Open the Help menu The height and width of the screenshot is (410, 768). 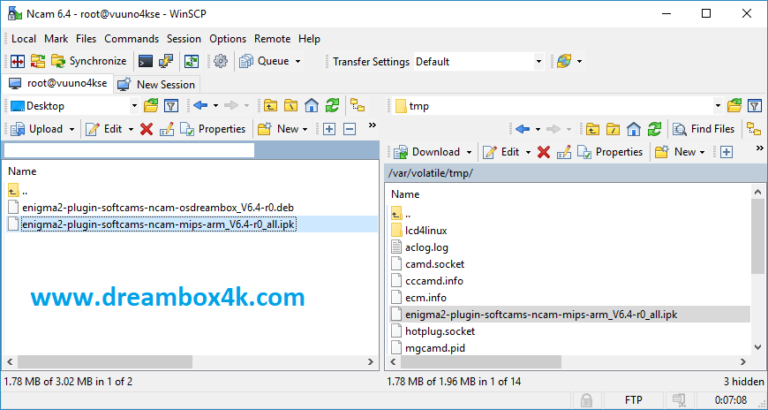point(309,39)
